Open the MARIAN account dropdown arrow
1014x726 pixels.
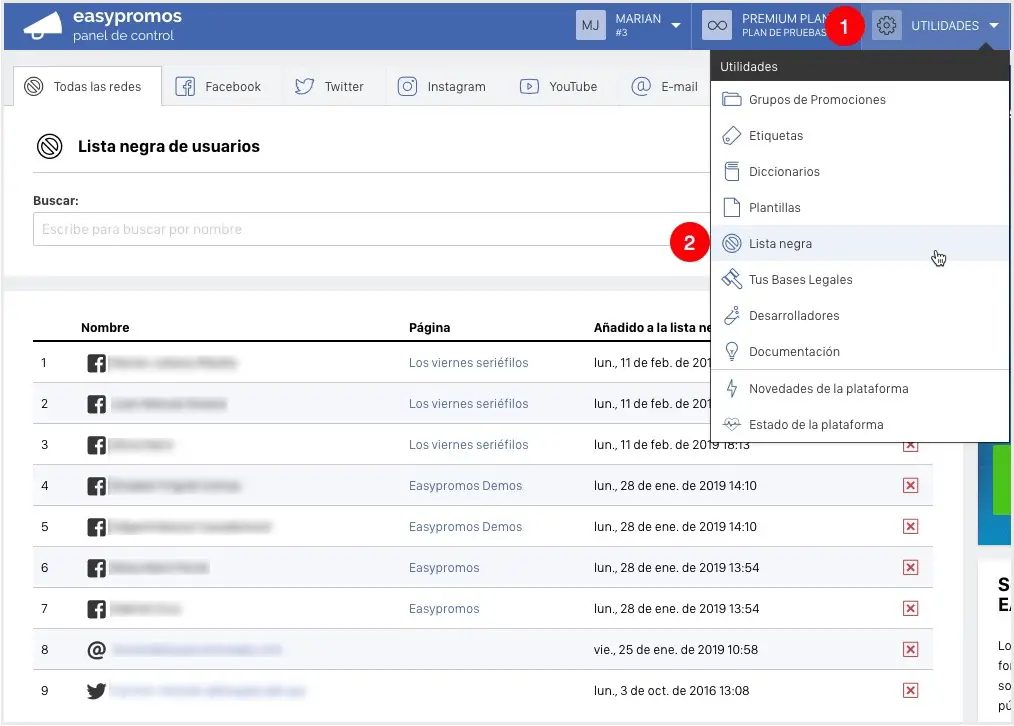676,26
